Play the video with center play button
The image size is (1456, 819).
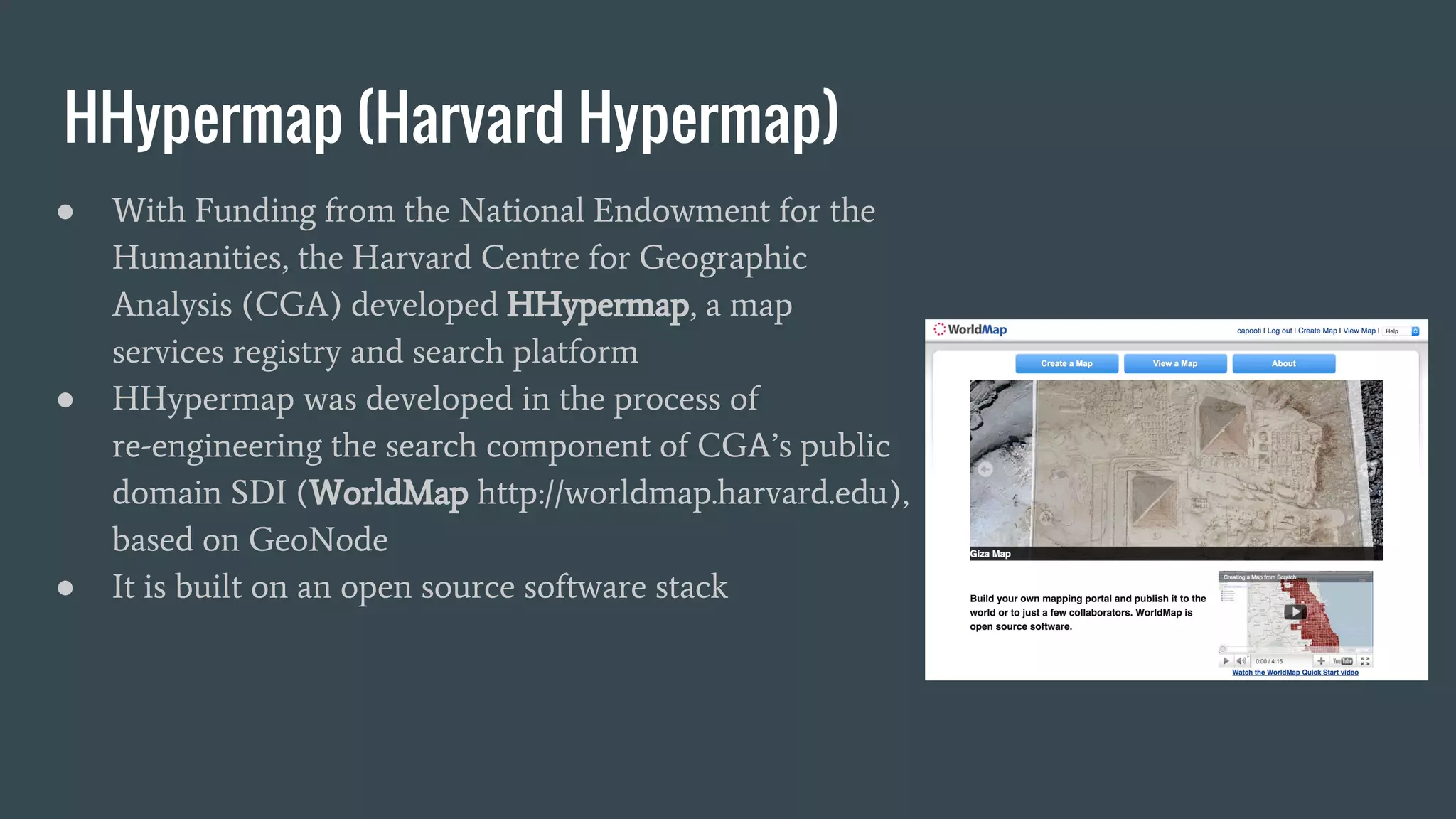pyautogui.click(x=1295, y=612)
